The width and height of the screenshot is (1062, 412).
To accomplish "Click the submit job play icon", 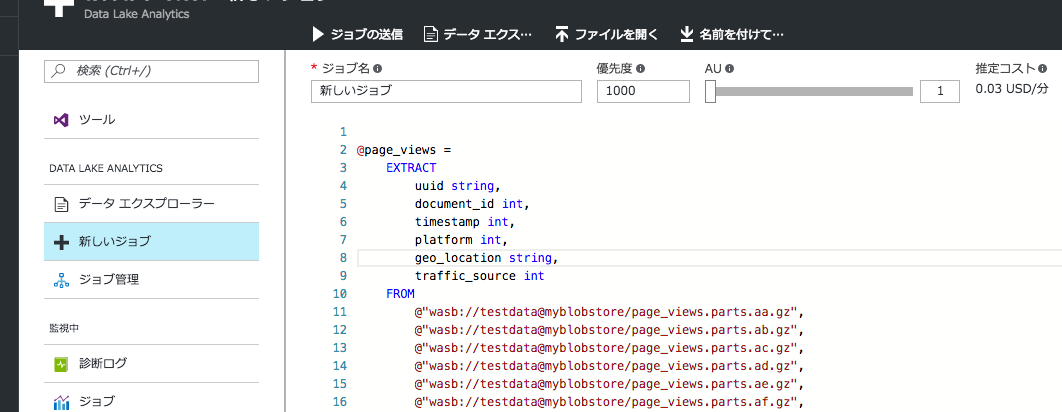I will pos(318,34).
